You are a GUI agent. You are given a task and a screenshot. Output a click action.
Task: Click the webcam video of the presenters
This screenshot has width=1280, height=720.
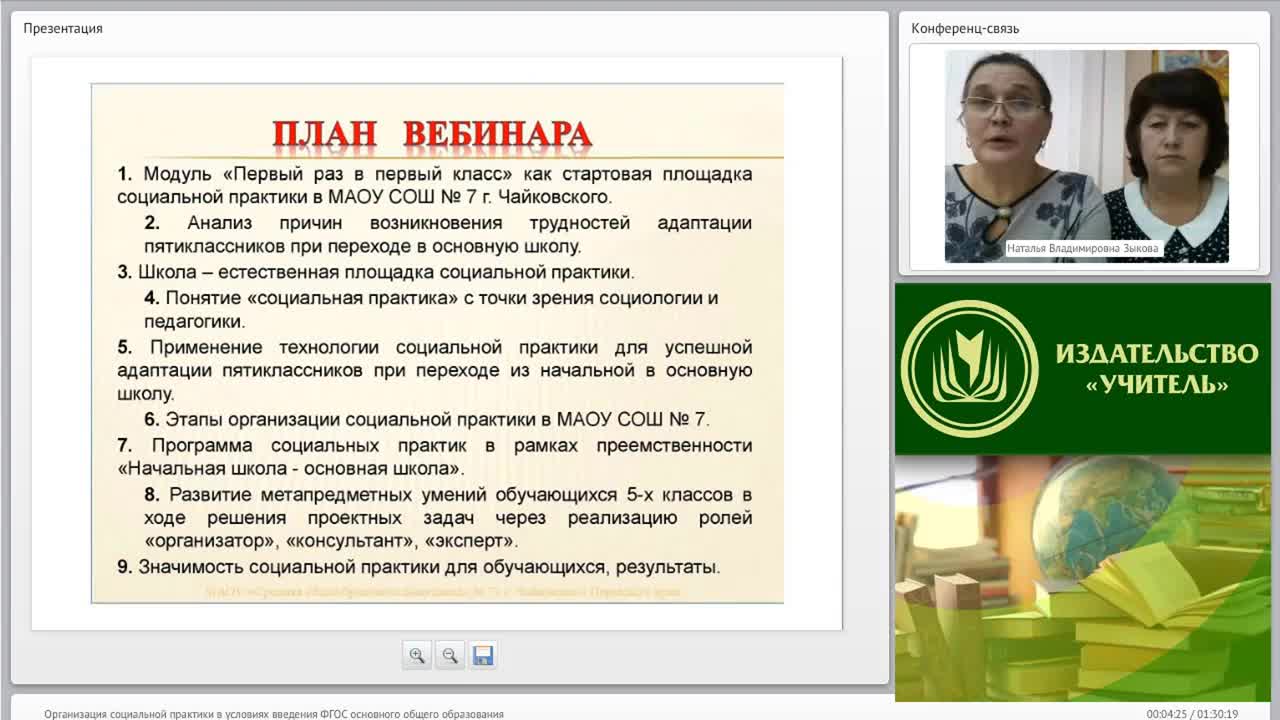tap(1087, 157)
